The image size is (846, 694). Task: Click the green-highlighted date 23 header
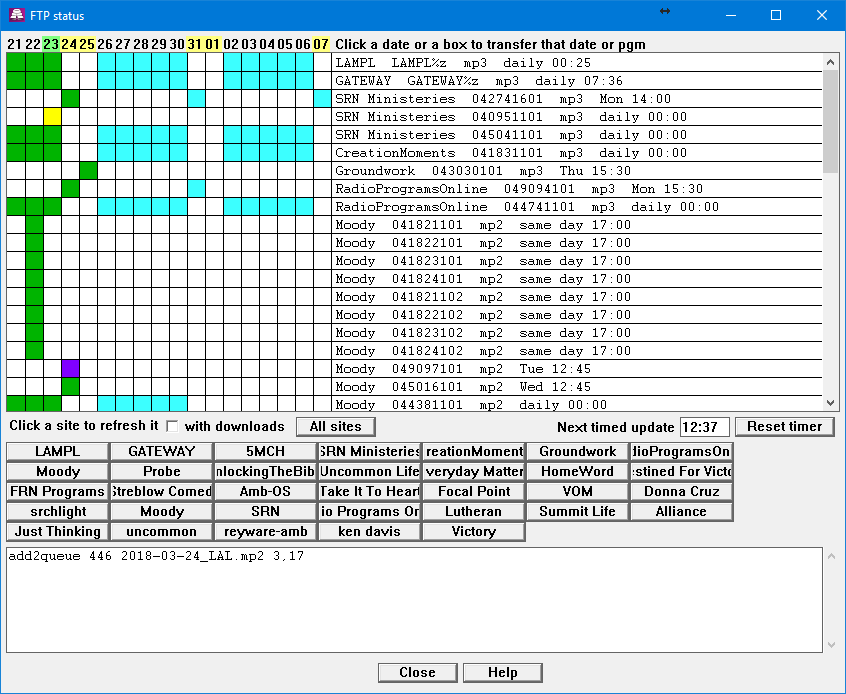51,44
